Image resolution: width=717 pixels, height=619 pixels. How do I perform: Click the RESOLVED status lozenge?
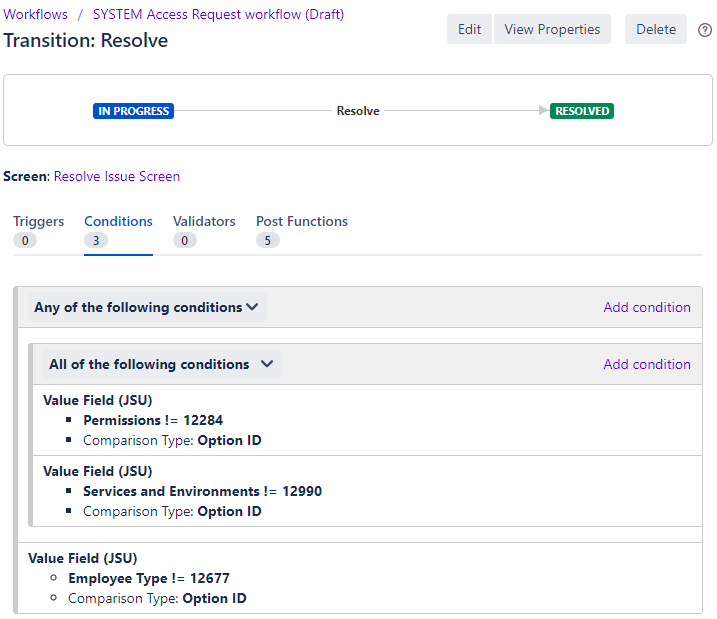pyautogui.click(x=582, y=111)
